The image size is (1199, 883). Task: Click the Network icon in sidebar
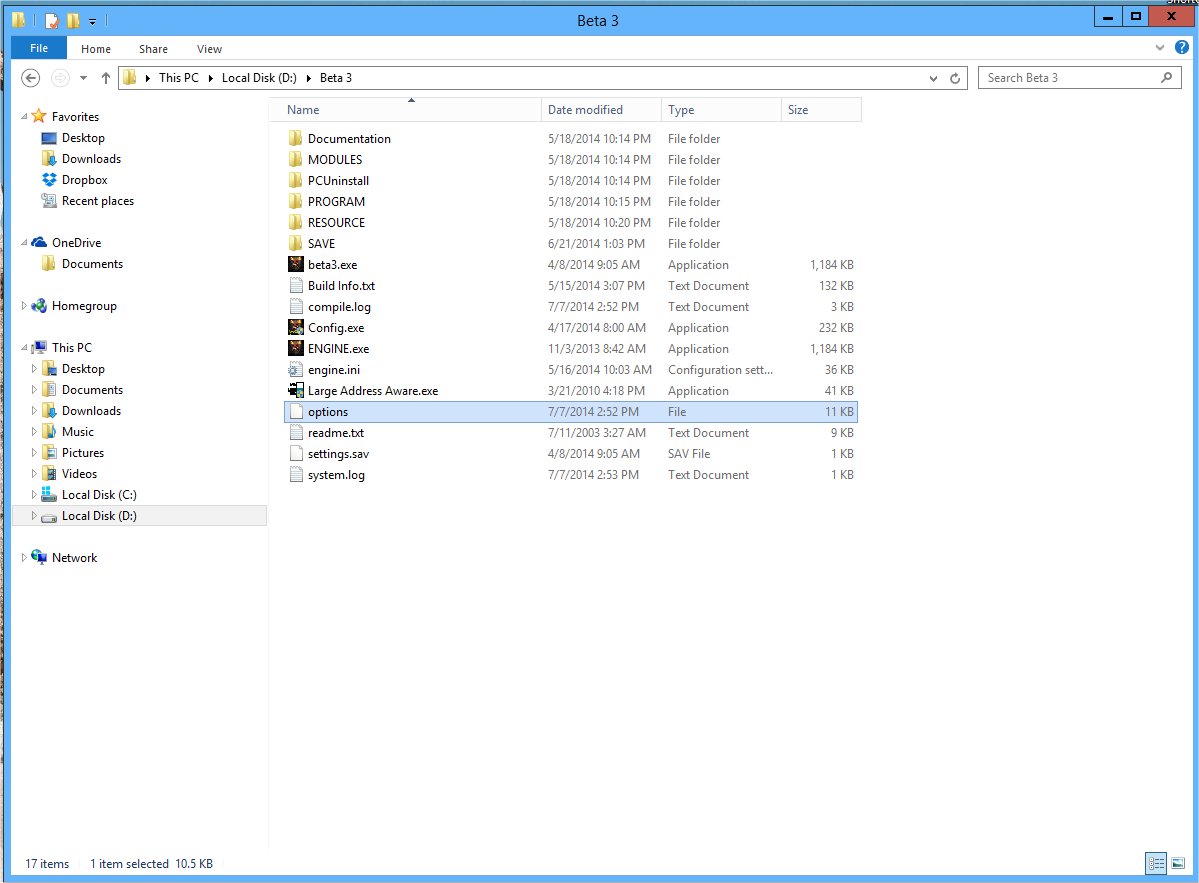coord(39,557)
